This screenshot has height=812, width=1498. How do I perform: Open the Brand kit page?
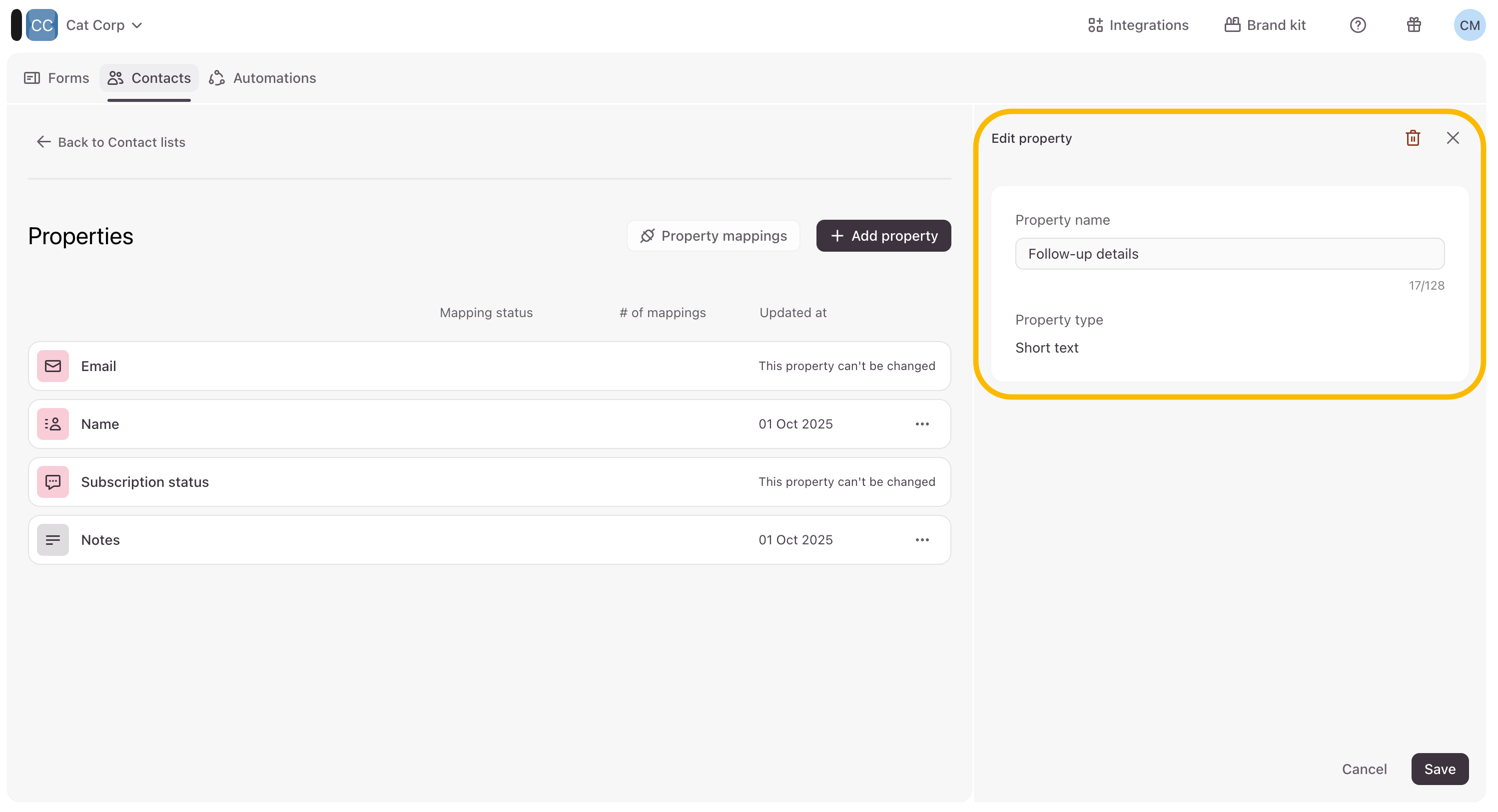[x=1265, y=25]
